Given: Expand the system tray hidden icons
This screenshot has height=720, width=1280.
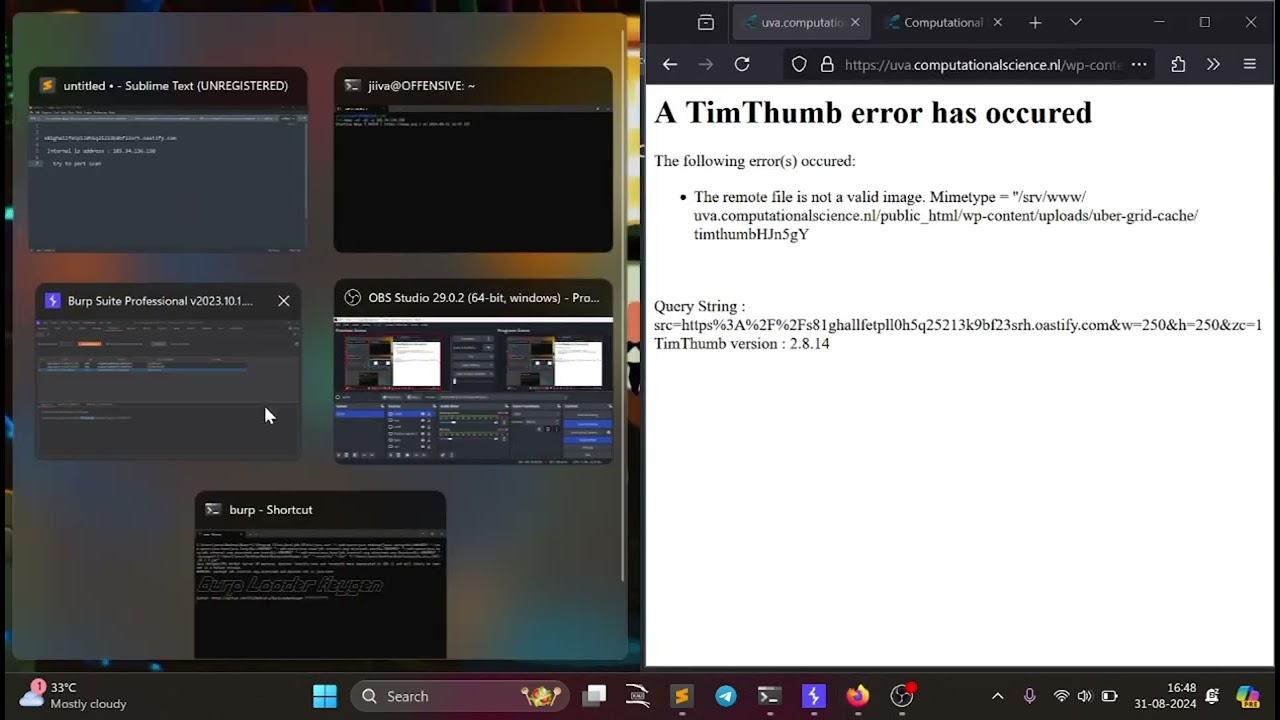Looking at the screenshot, I should coord(997,696).
